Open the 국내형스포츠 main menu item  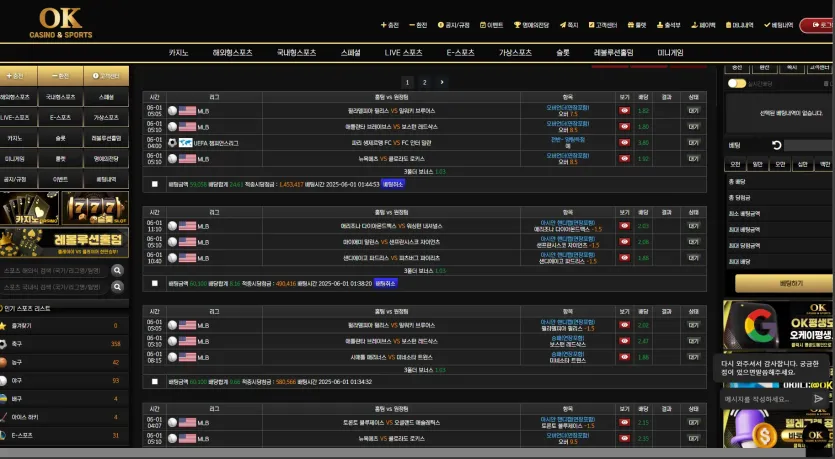[x=296, y=53]
